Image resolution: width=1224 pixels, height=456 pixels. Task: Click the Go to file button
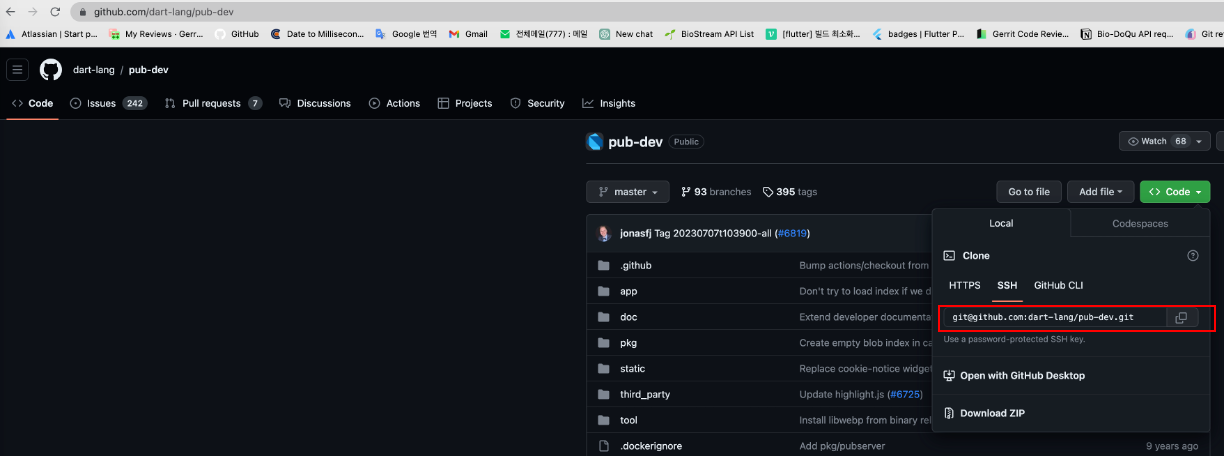[1029, 192]
